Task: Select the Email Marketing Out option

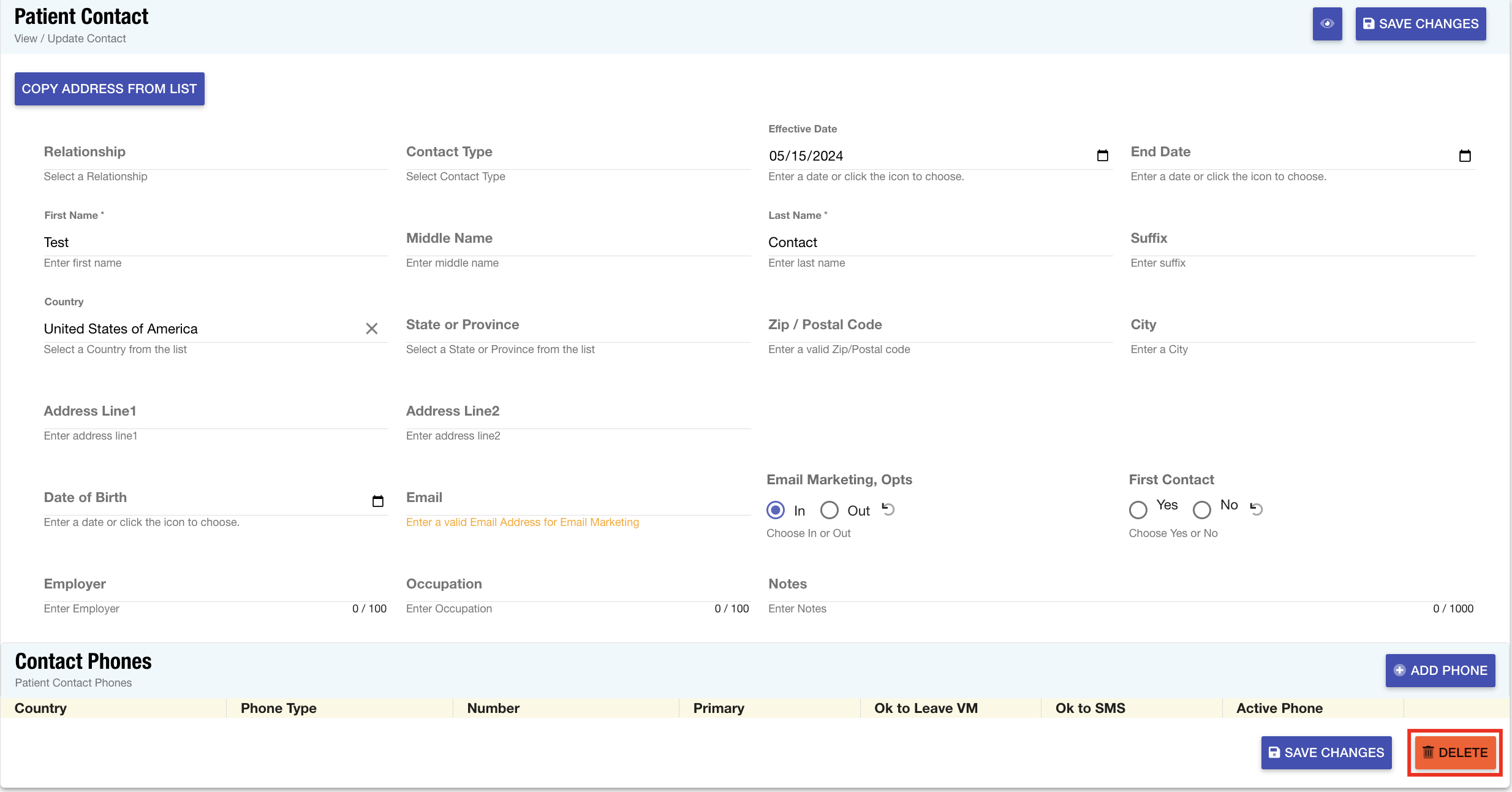Action: tap(830, 510)
